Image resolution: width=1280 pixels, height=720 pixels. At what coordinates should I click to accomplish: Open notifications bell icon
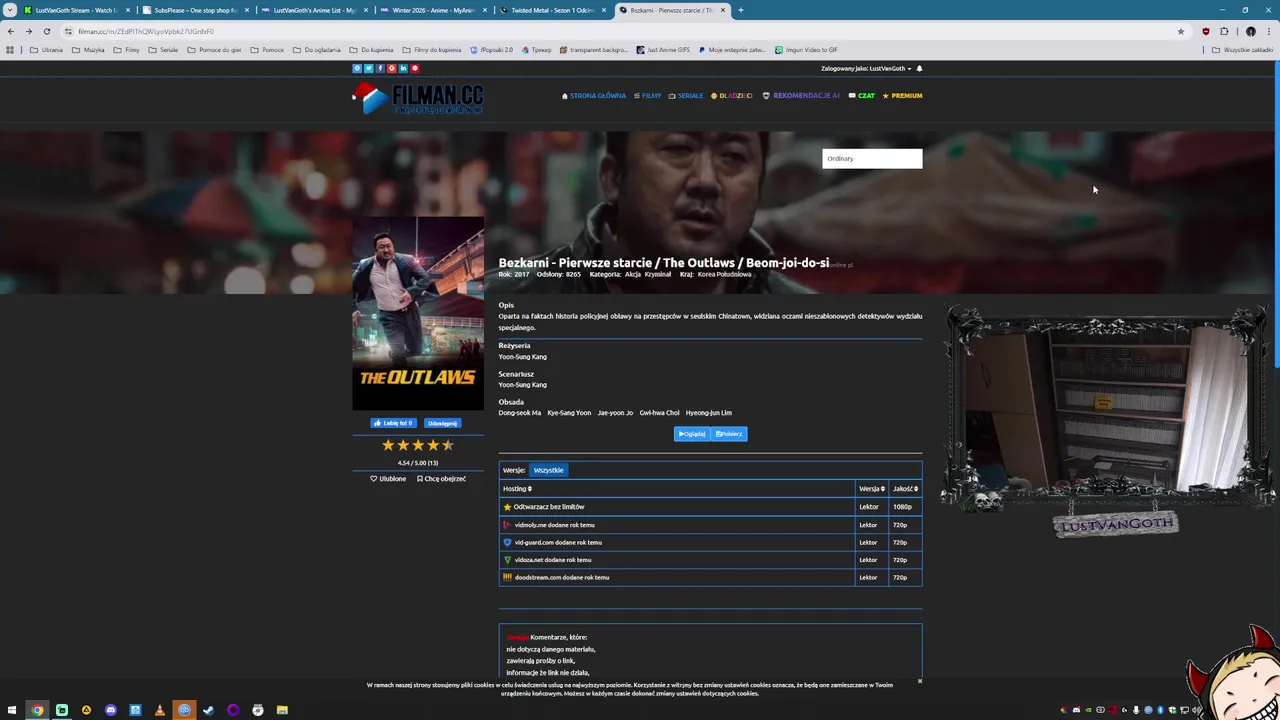click(x=919, y=68)
